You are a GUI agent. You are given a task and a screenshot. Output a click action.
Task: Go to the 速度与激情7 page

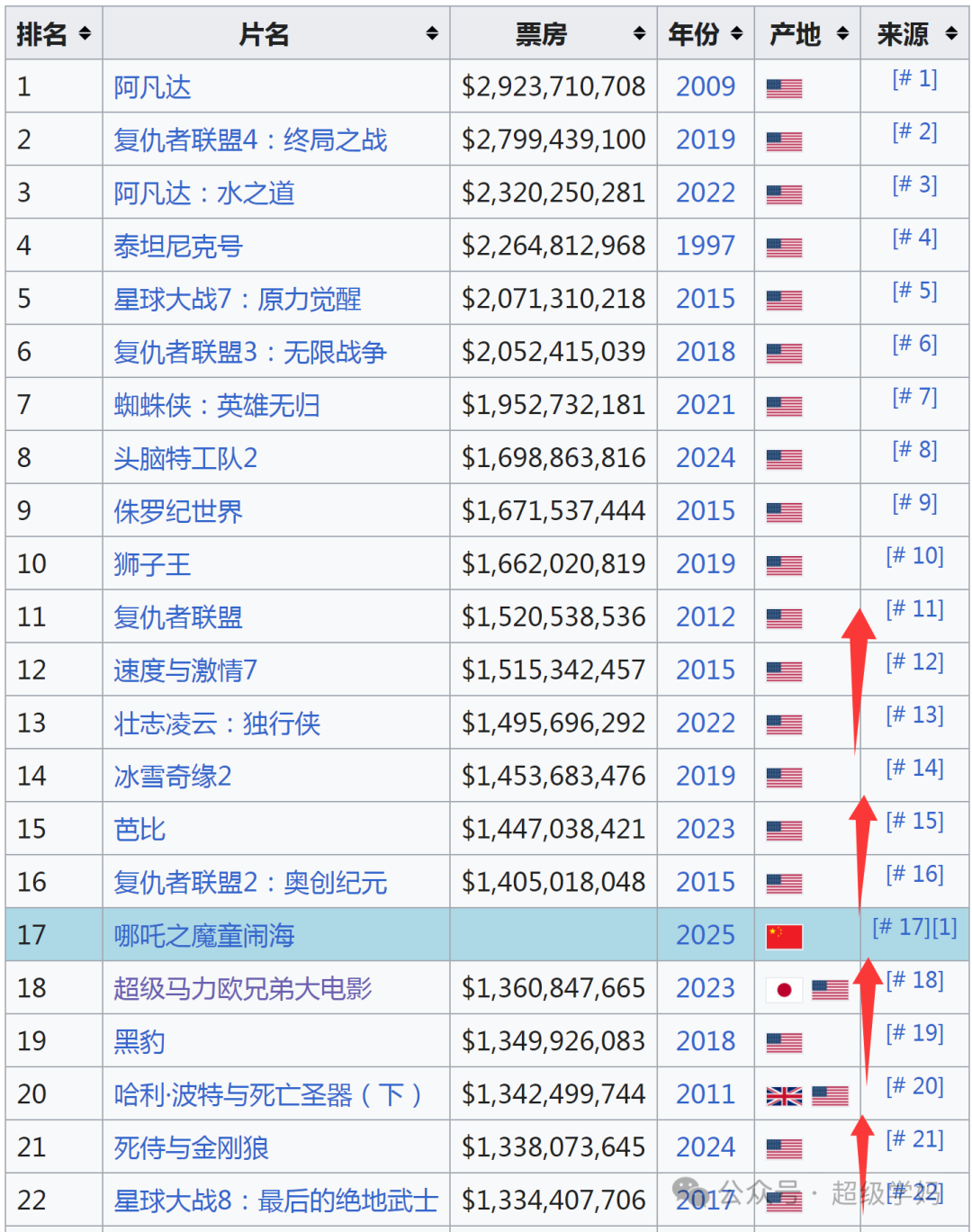(185, 670)
